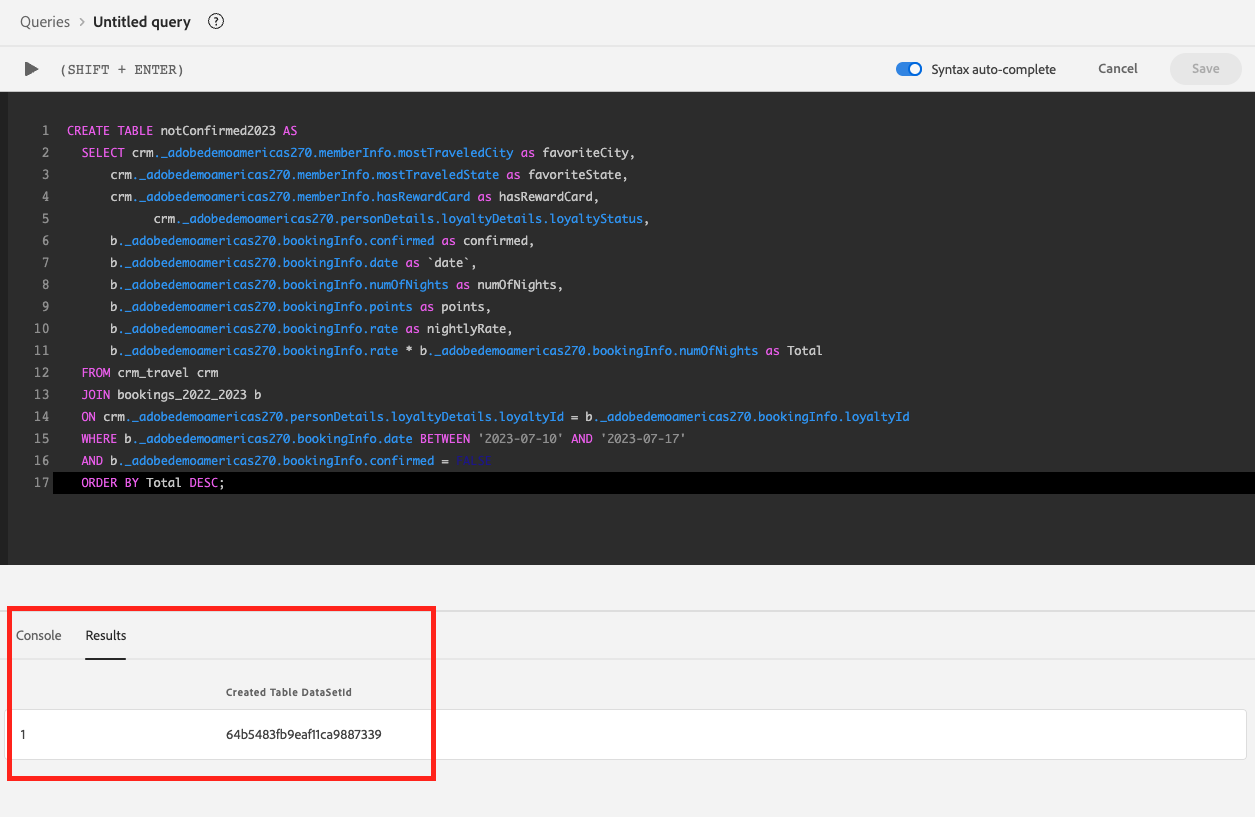Click the first row in the result table
The height and width of the screenshot is (817, 1255).
point(627,735)
